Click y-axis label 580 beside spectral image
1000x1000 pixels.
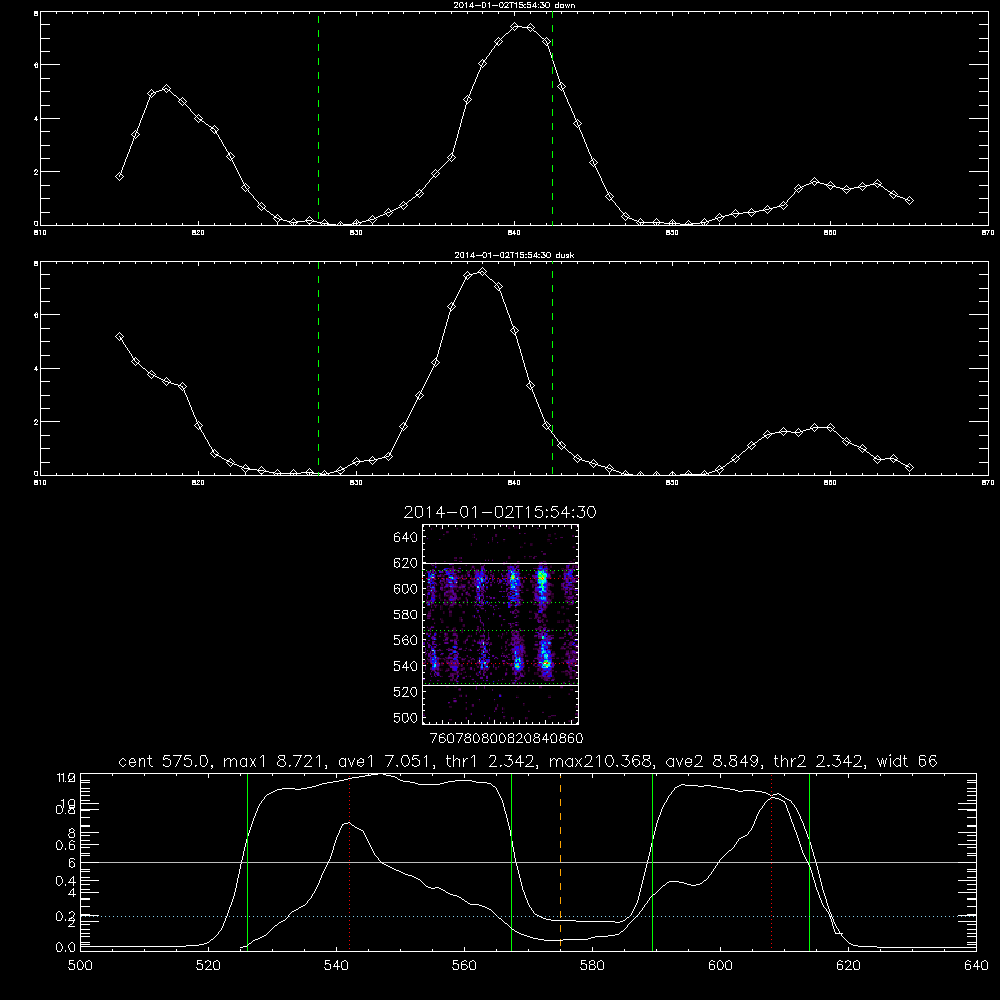tap(405, 615)
